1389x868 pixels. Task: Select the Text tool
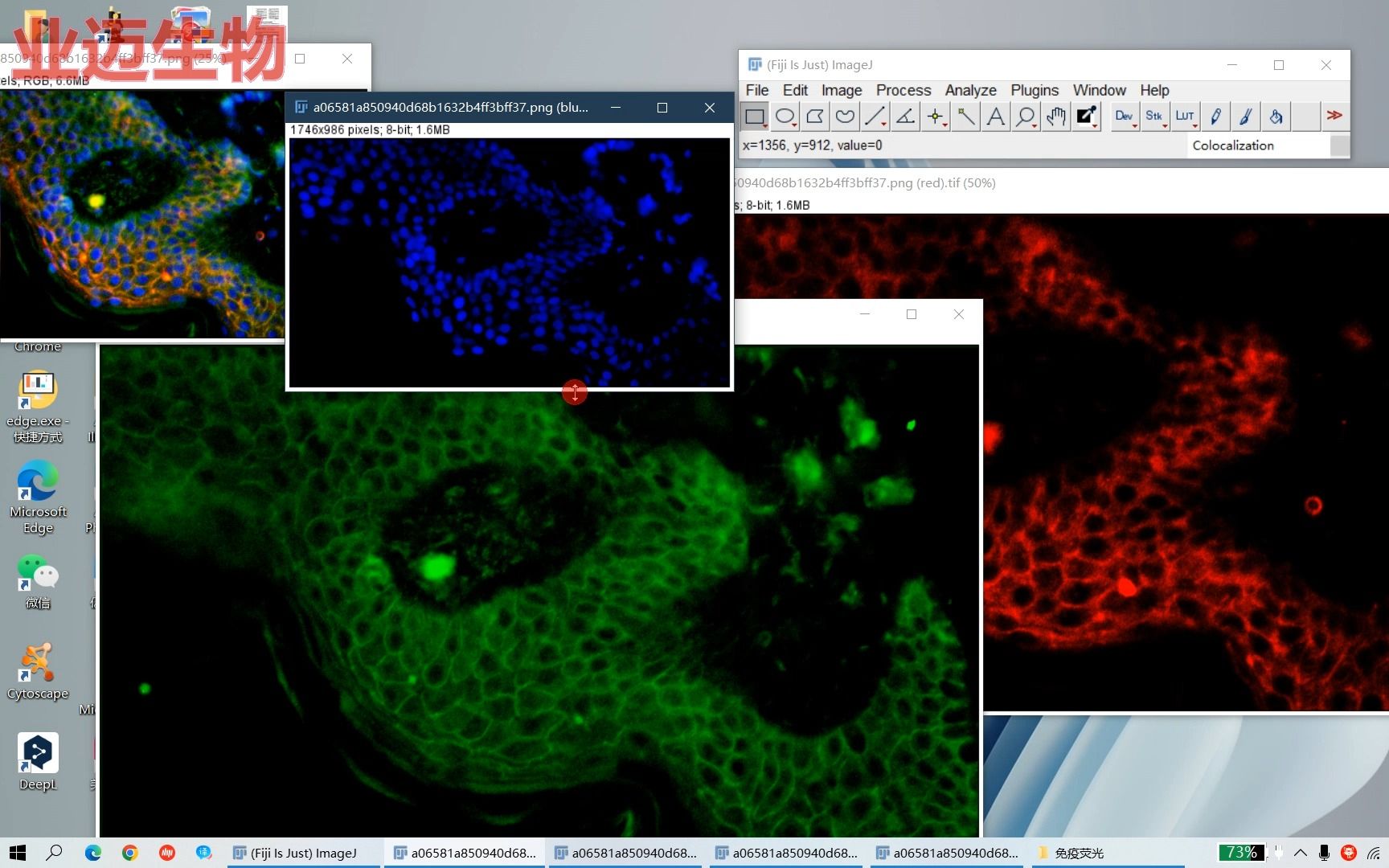[x=995, y=117]
